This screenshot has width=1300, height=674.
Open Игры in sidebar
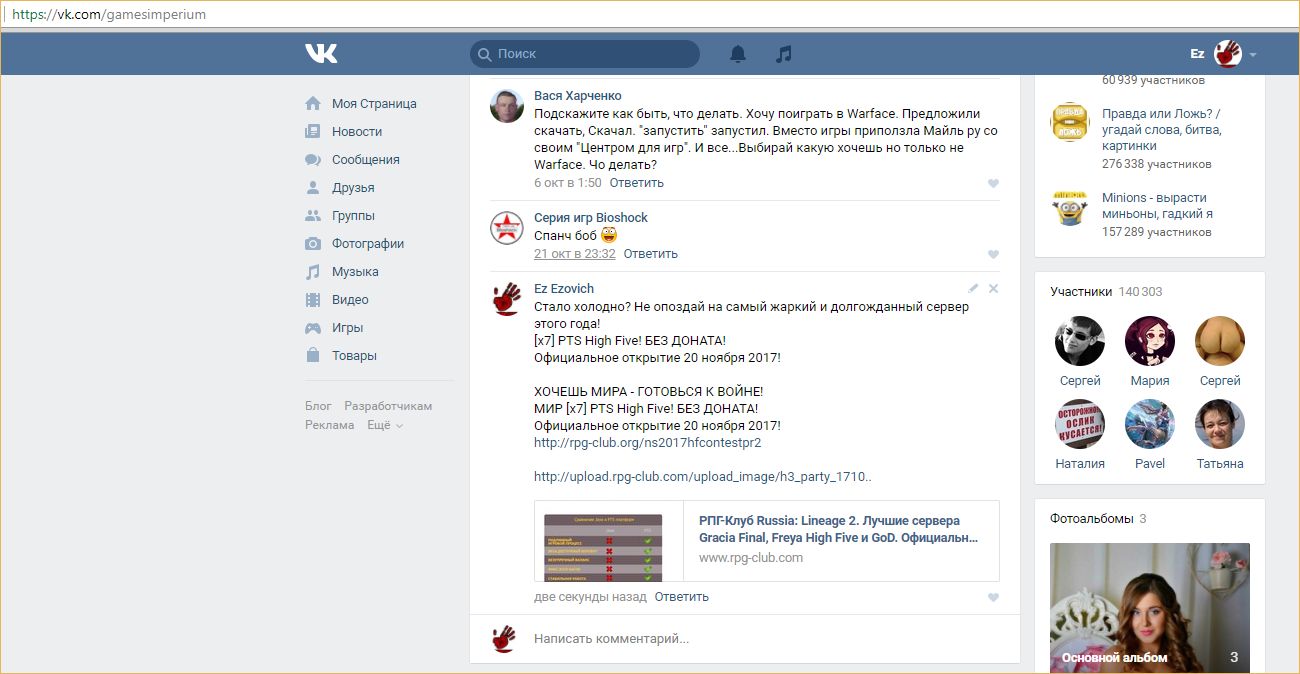click(347, 328)
